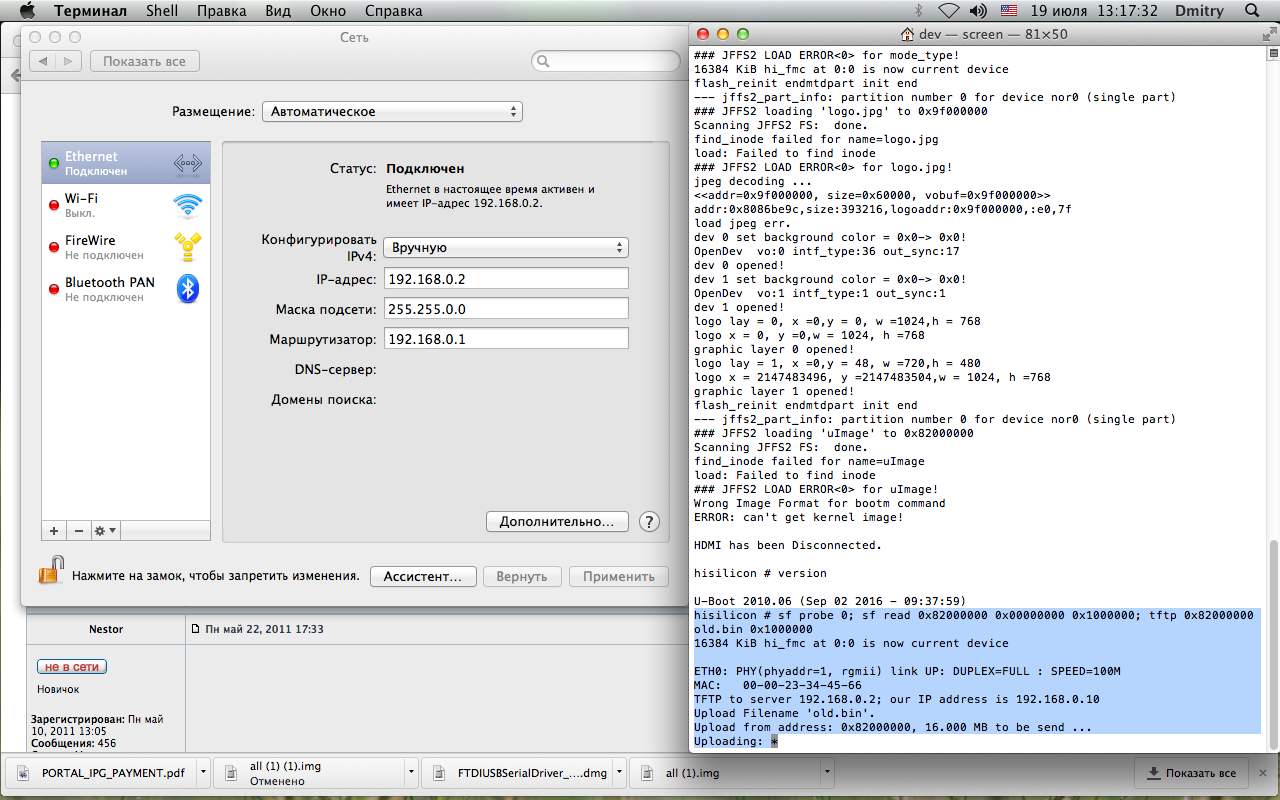
Task: Expand the Конфигурировать IPv4 dropdown
Action: coord(507,247)
